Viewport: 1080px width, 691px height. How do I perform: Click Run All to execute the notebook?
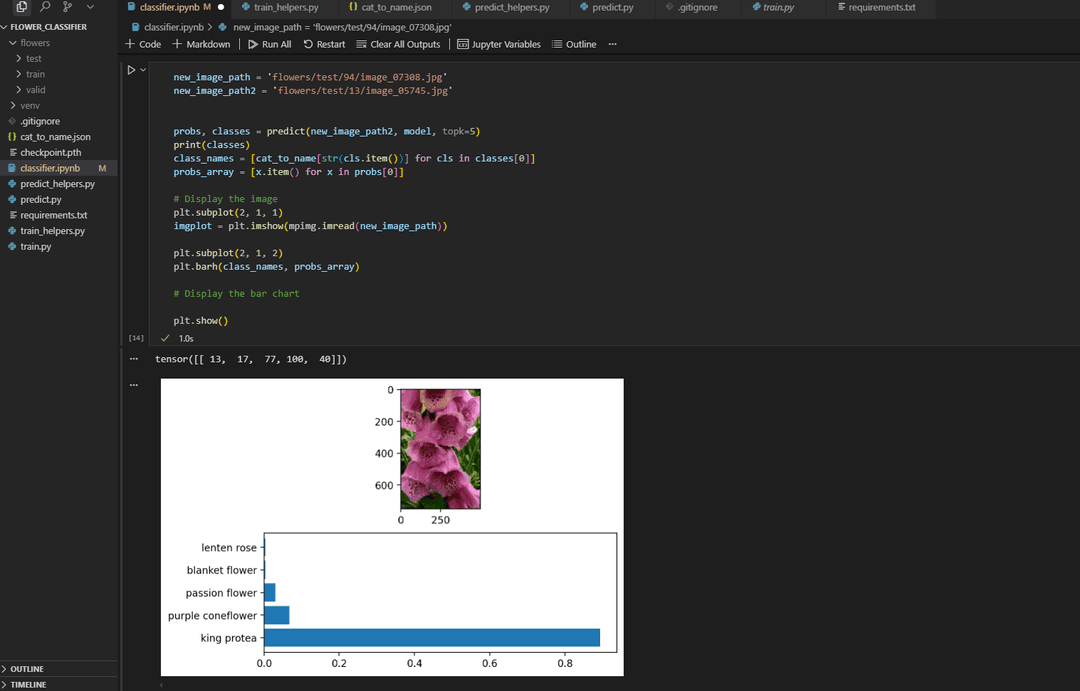tap(270, 44)
